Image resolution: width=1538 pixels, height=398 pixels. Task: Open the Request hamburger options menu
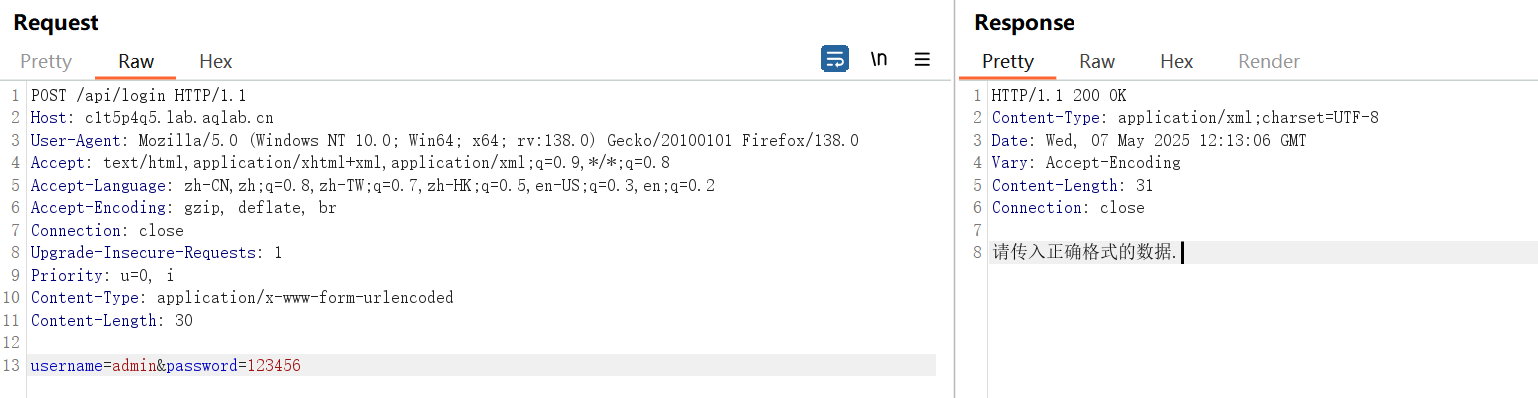922,59
